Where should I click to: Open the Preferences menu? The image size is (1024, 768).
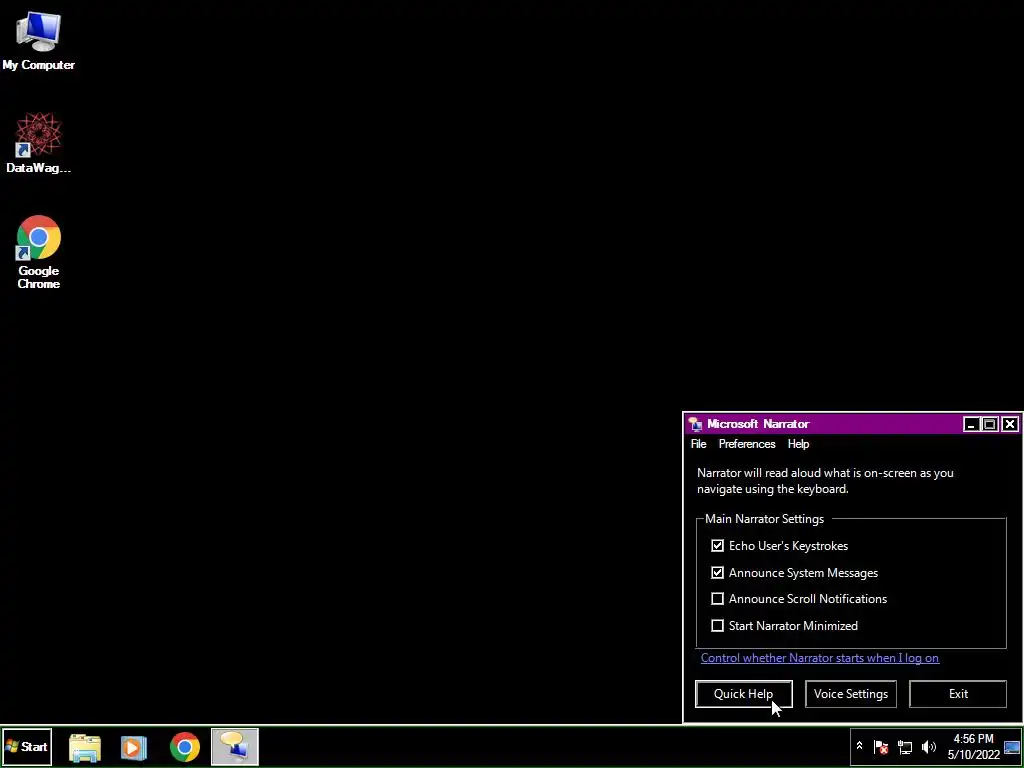pos(747,444)
